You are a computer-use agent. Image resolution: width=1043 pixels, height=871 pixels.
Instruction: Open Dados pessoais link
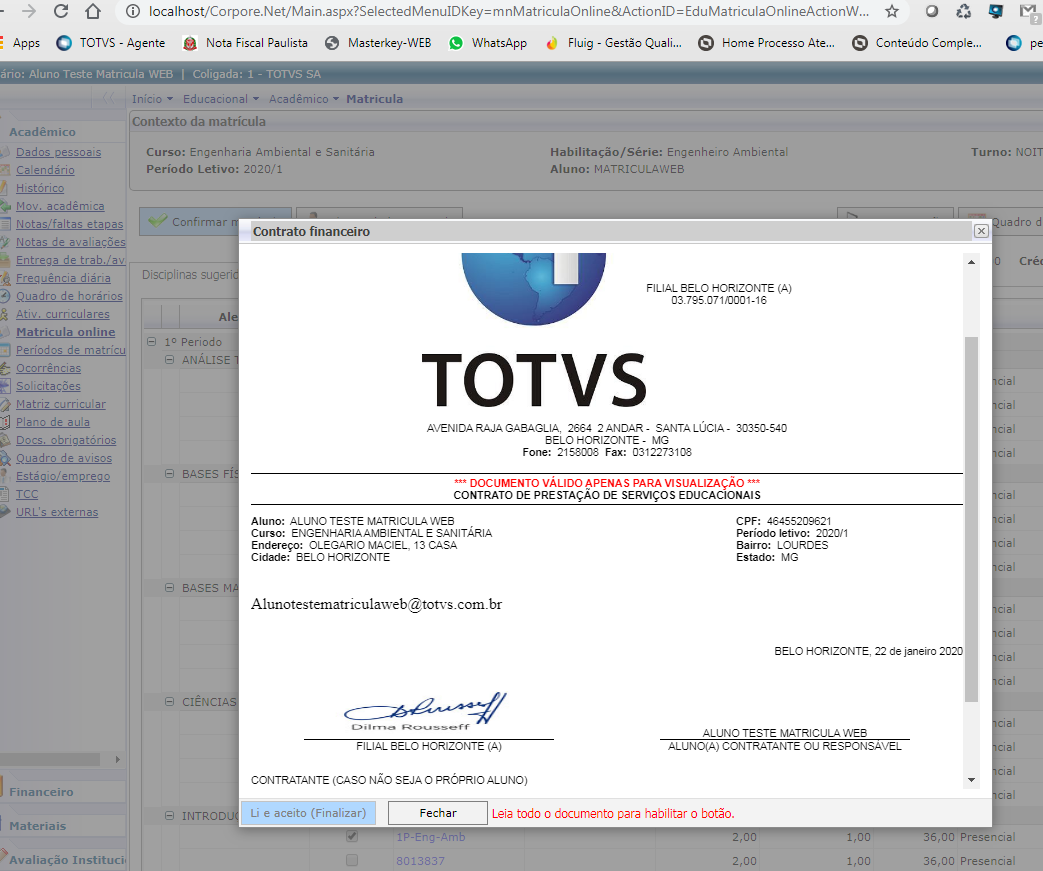pos(59,152)
